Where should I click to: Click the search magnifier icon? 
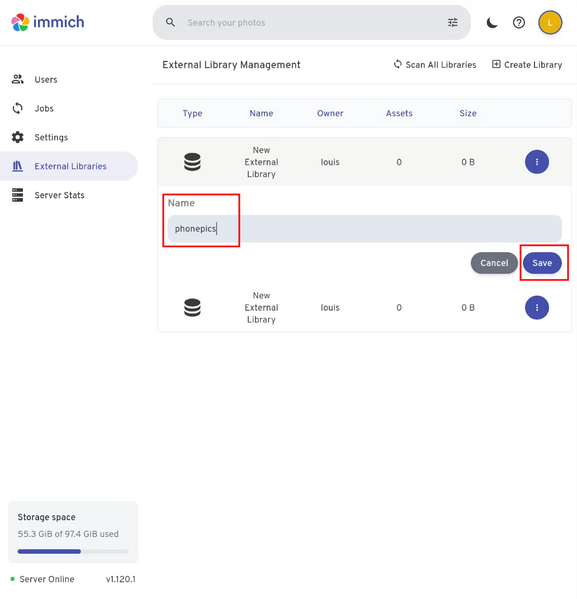170,23
